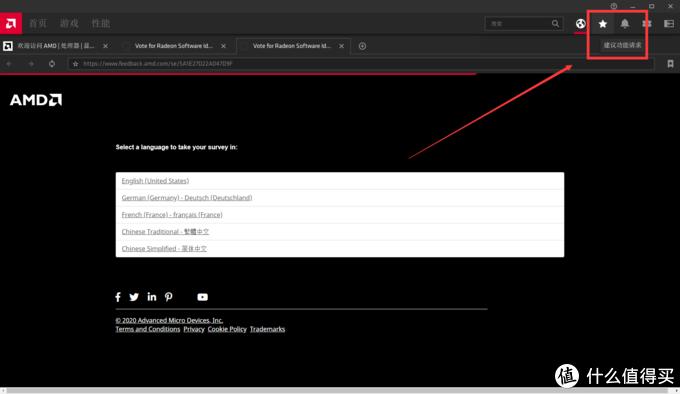This screenshot has height=394, width=680.
Task: Click the magnifier search icon
Action: 556,23
